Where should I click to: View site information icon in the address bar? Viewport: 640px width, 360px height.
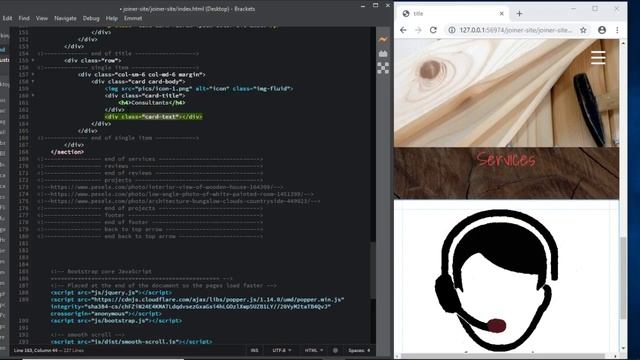tap(452, 30)
